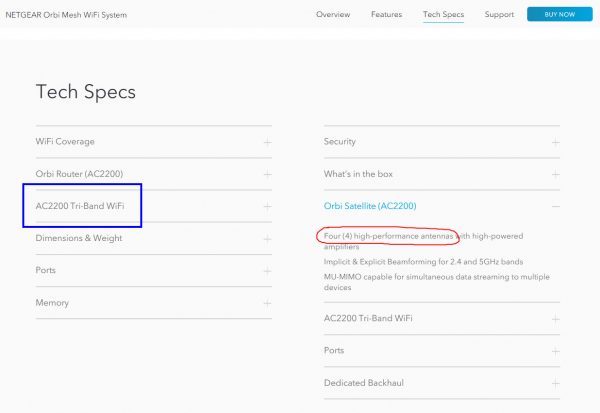
Task: Open the Support tab
Action: 499,15
